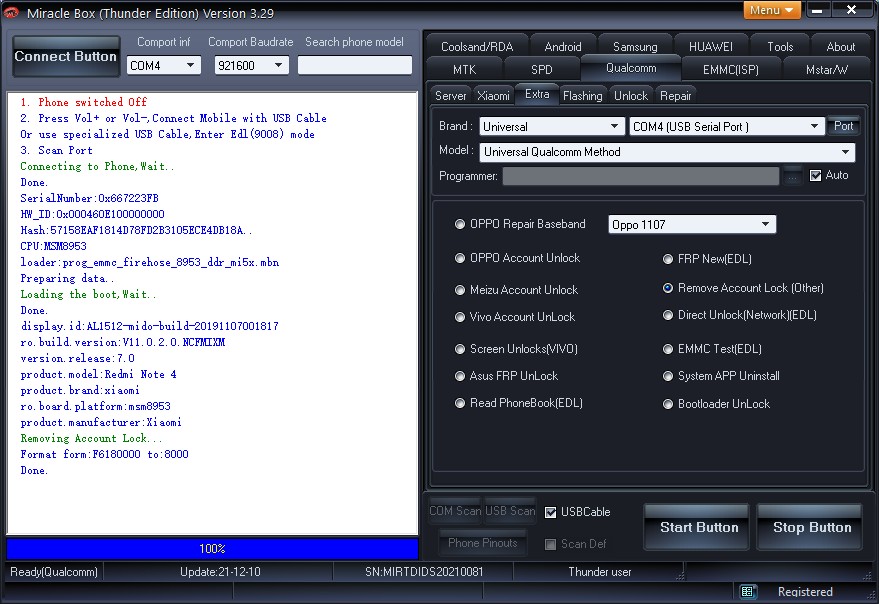This screenshot has width=879, height=604.
Task: Toggle the Scan Def checkbox
Action: 550,544
